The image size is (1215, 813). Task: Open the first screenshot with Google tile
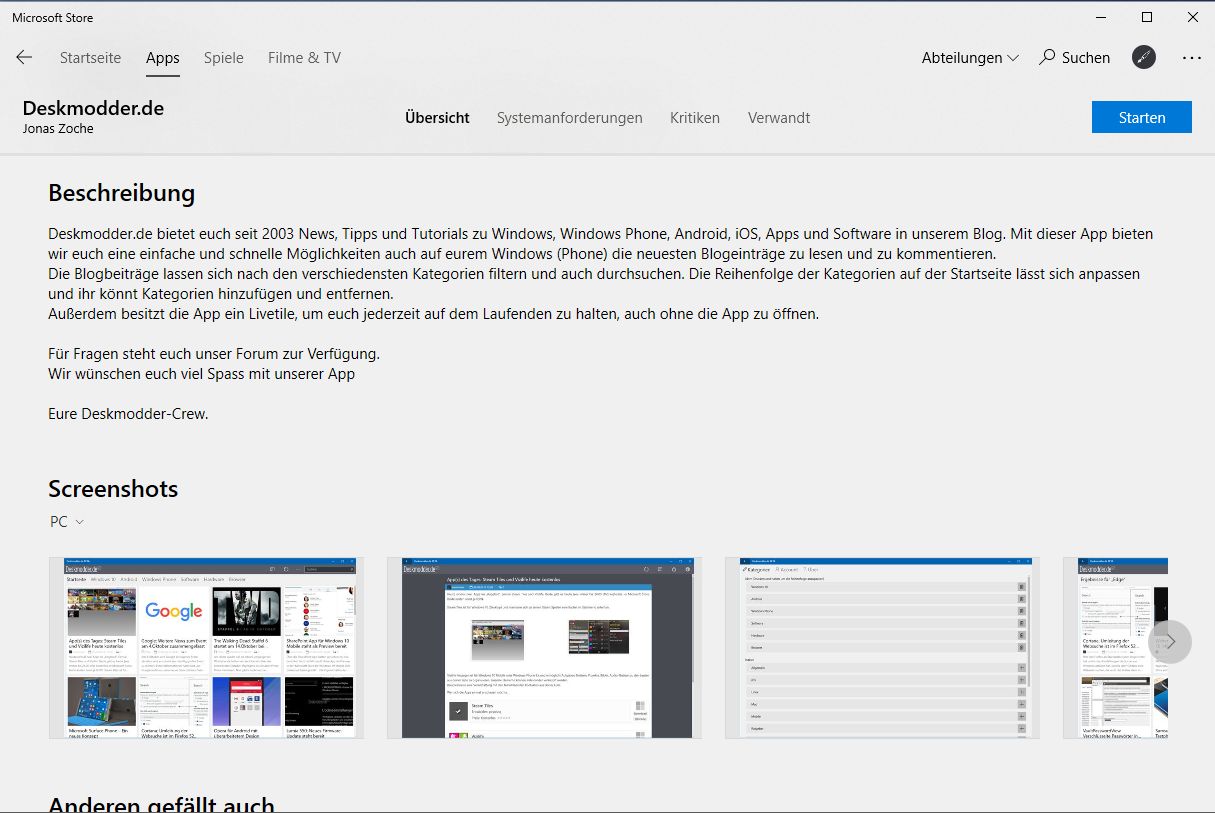206,648
